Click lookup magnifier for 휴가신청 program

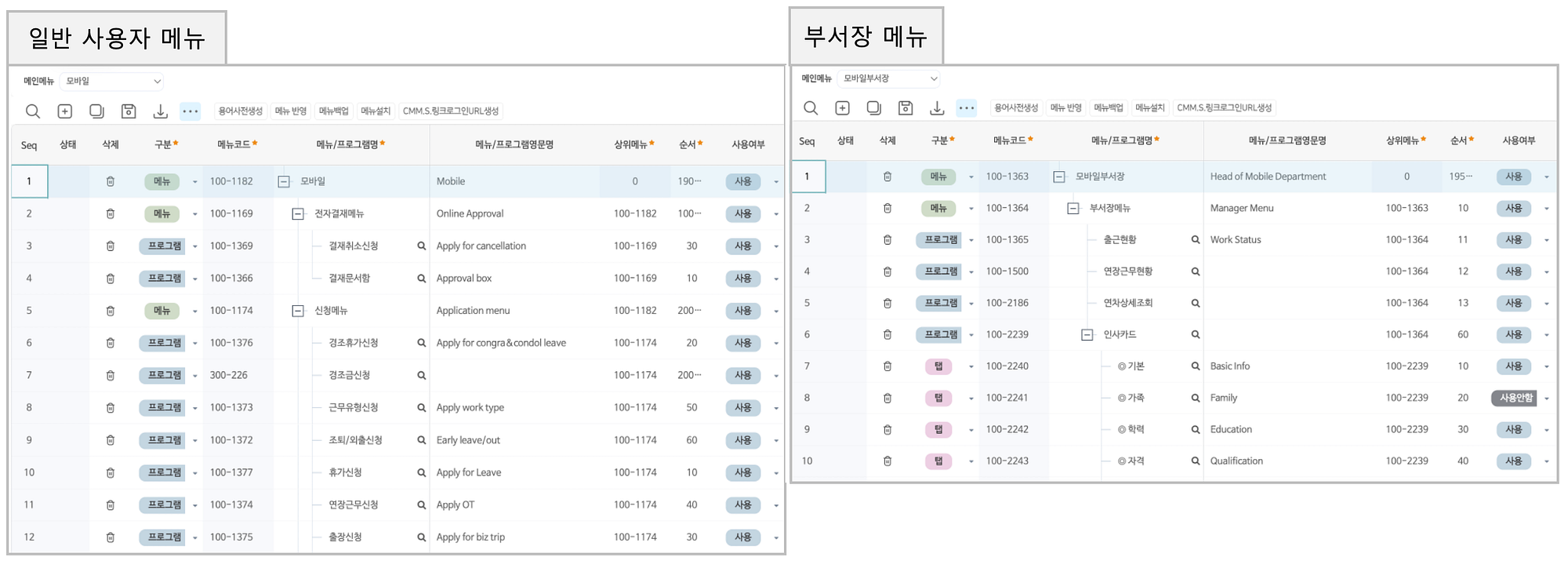tap(421, 472)
